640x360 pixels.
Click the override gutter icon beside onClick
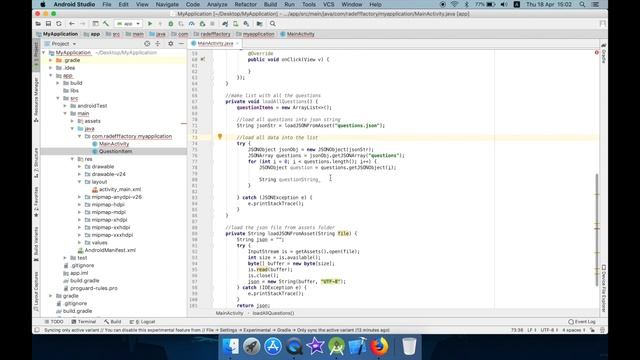pyautogui.click(x=203, y=59)
